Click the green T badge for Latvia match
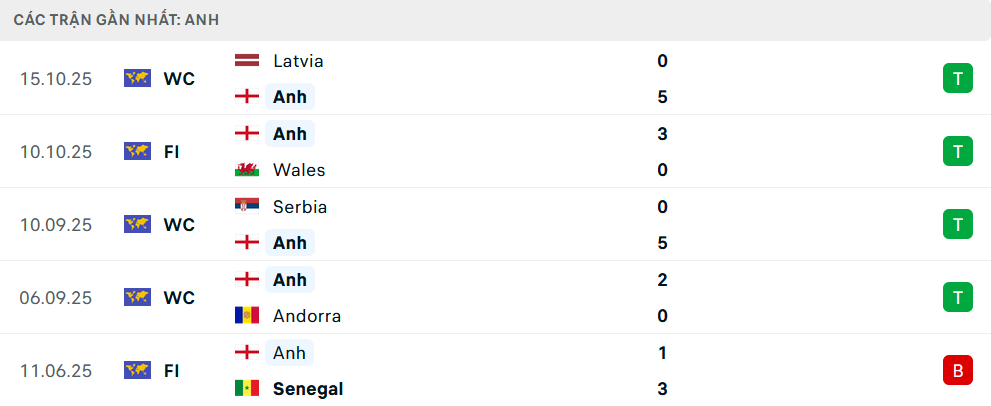The image size is (991, 406). [x=957, y=78]
